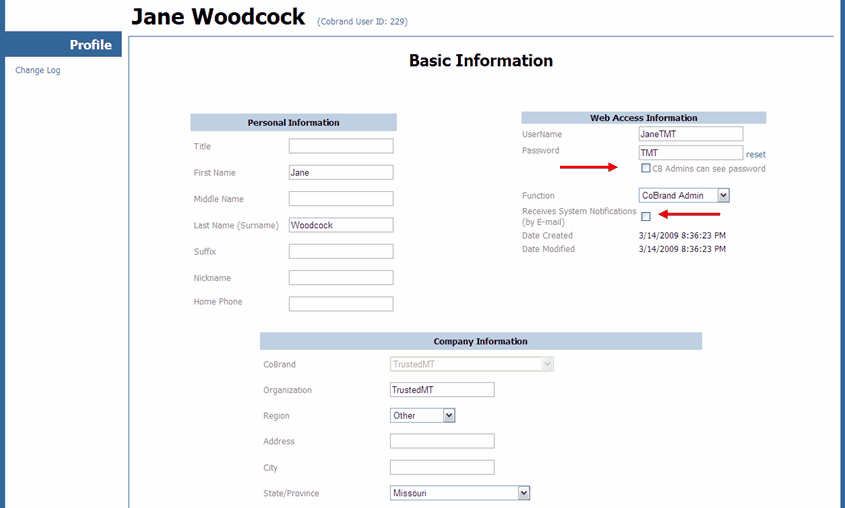This screenshot has width=845, height=508.
Task: Click the Last Name (Surname) label
Action: click(x=236, y=225)
